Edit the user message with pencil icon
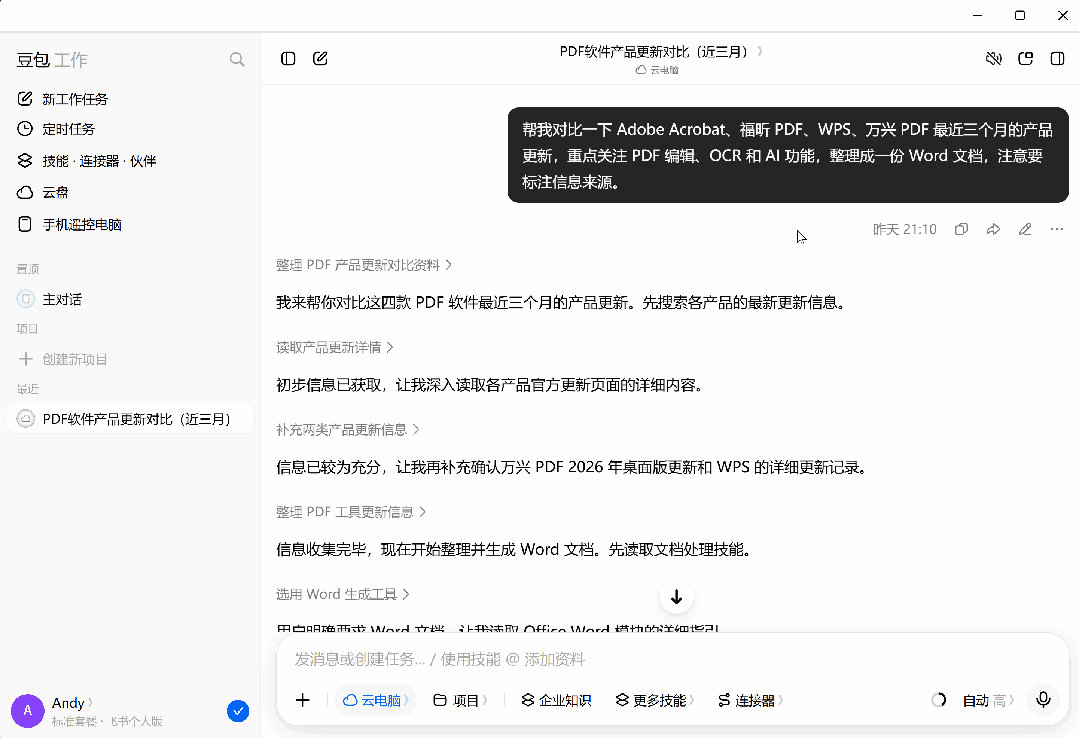The width and height of the screenshot is (1079, 738). [x=1025, y=229]
